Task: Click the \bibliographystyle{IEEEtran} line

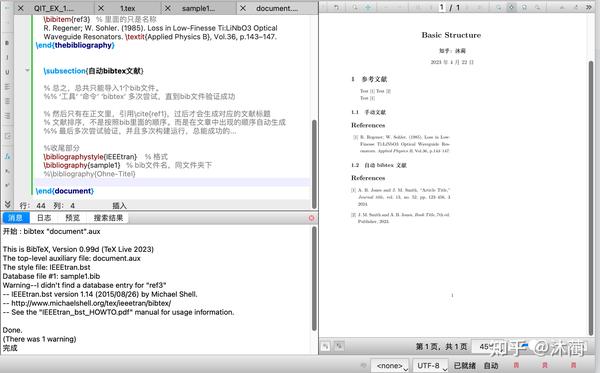Action: click(x=90, y=156)
